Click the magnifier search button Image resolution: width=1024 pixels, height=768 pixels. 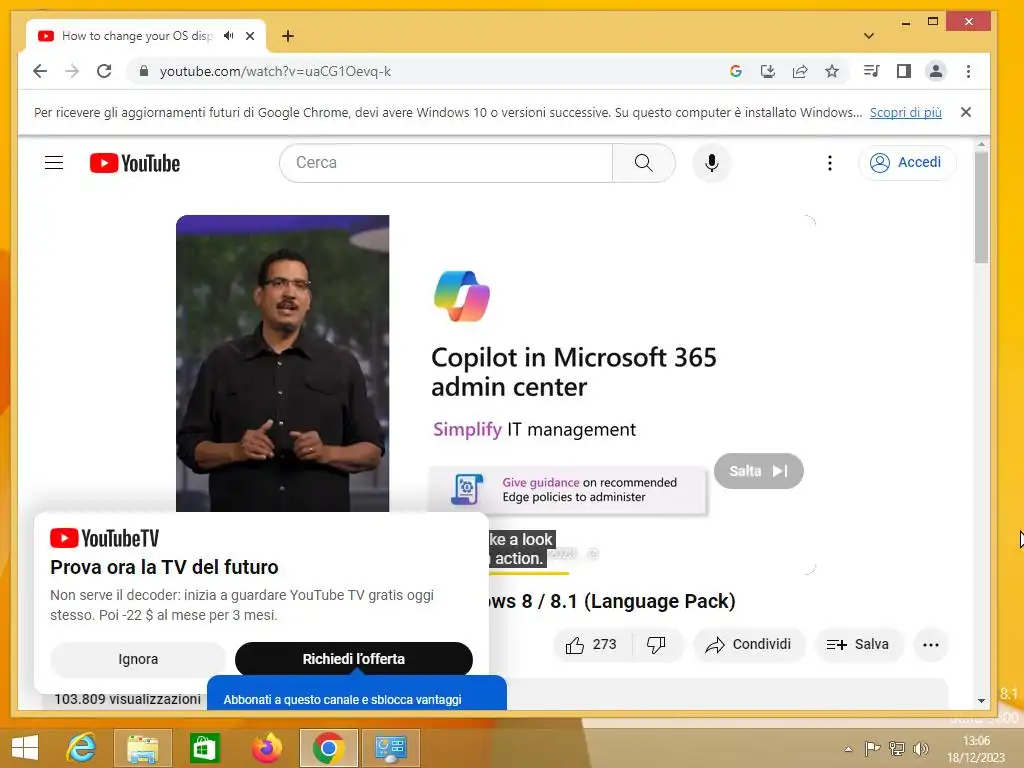[x=643, y=163]
